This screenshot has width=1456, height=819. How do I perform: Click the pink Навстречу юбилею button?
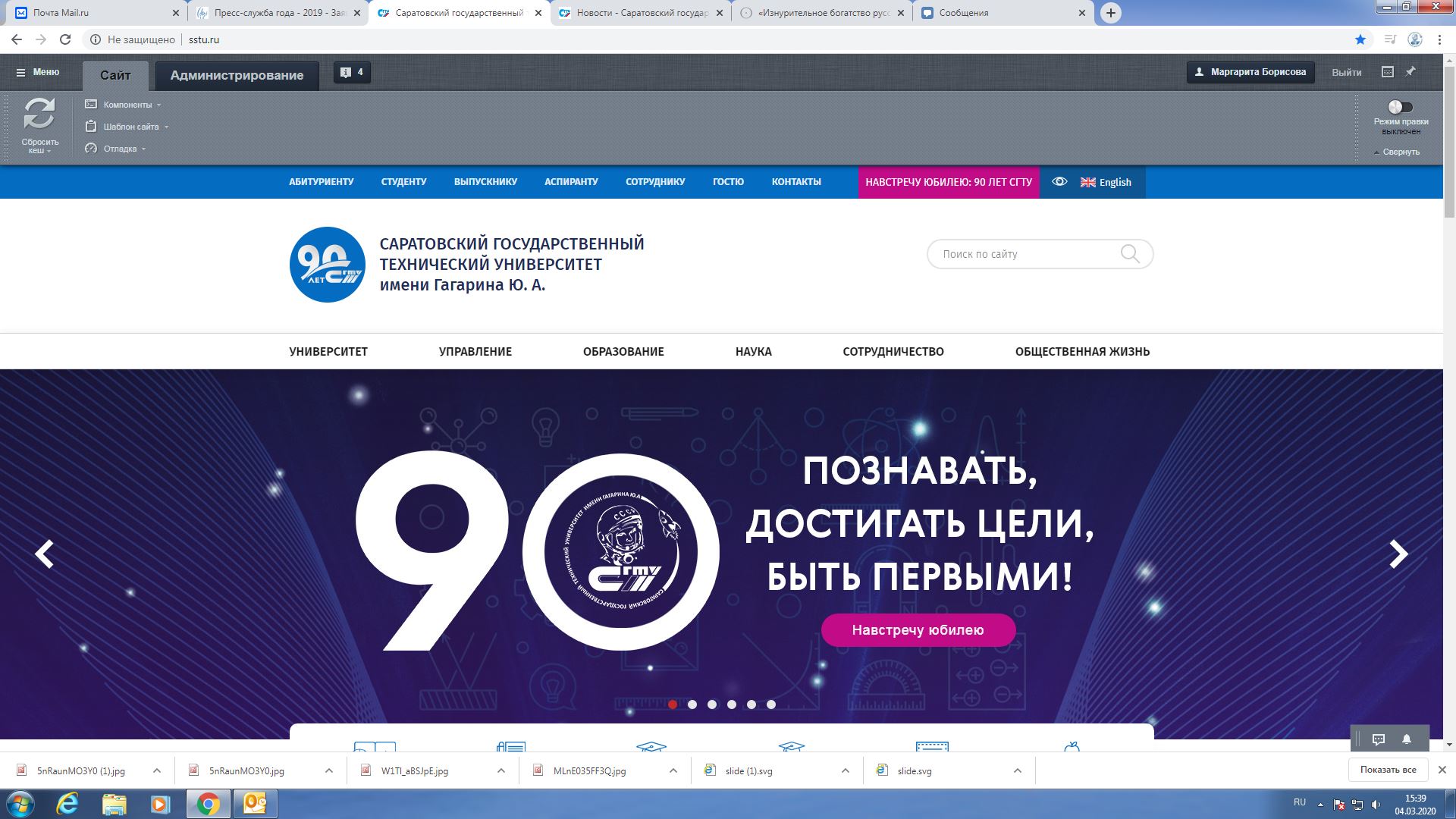coord(918,630)
